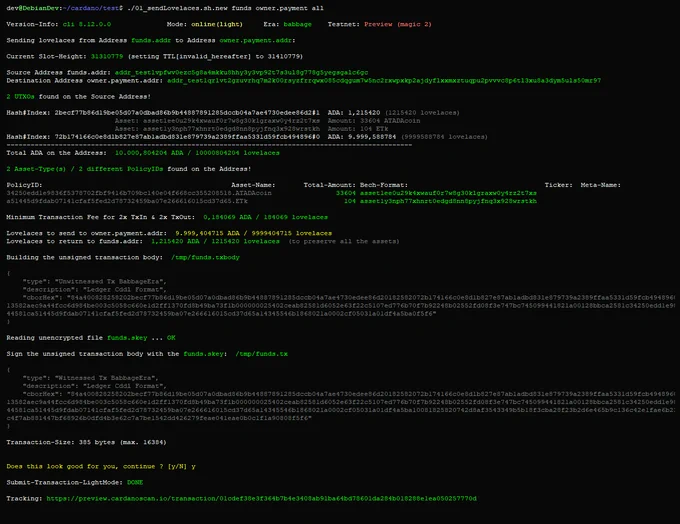The image size is (680, 524).
Task: Click the 'Amount: 33604 ATADAcoin' text
Action: click(374, 121)
